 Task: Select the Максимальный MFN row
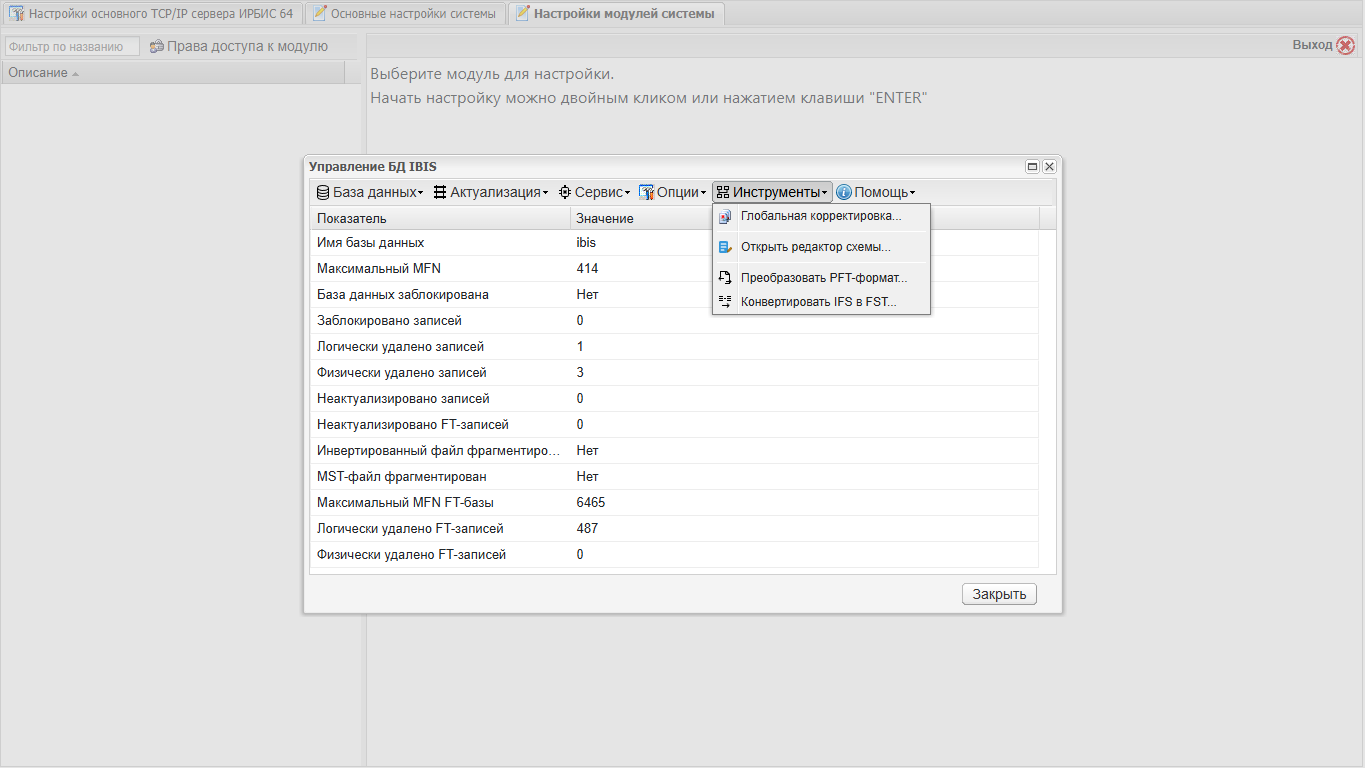[674, 268]
